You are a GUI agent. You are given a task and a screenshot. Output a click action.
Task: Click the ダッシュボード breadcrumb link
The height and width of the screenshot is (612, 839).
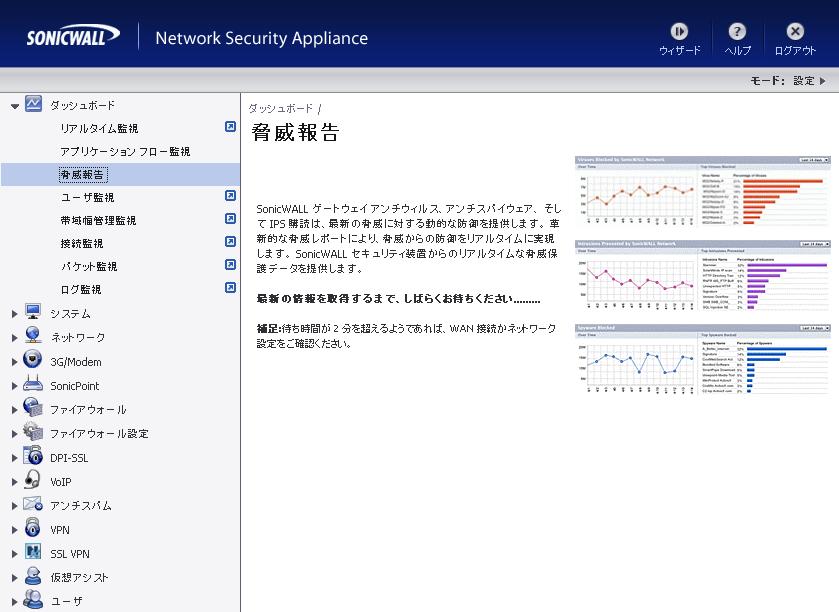click(x=280, y=108)
